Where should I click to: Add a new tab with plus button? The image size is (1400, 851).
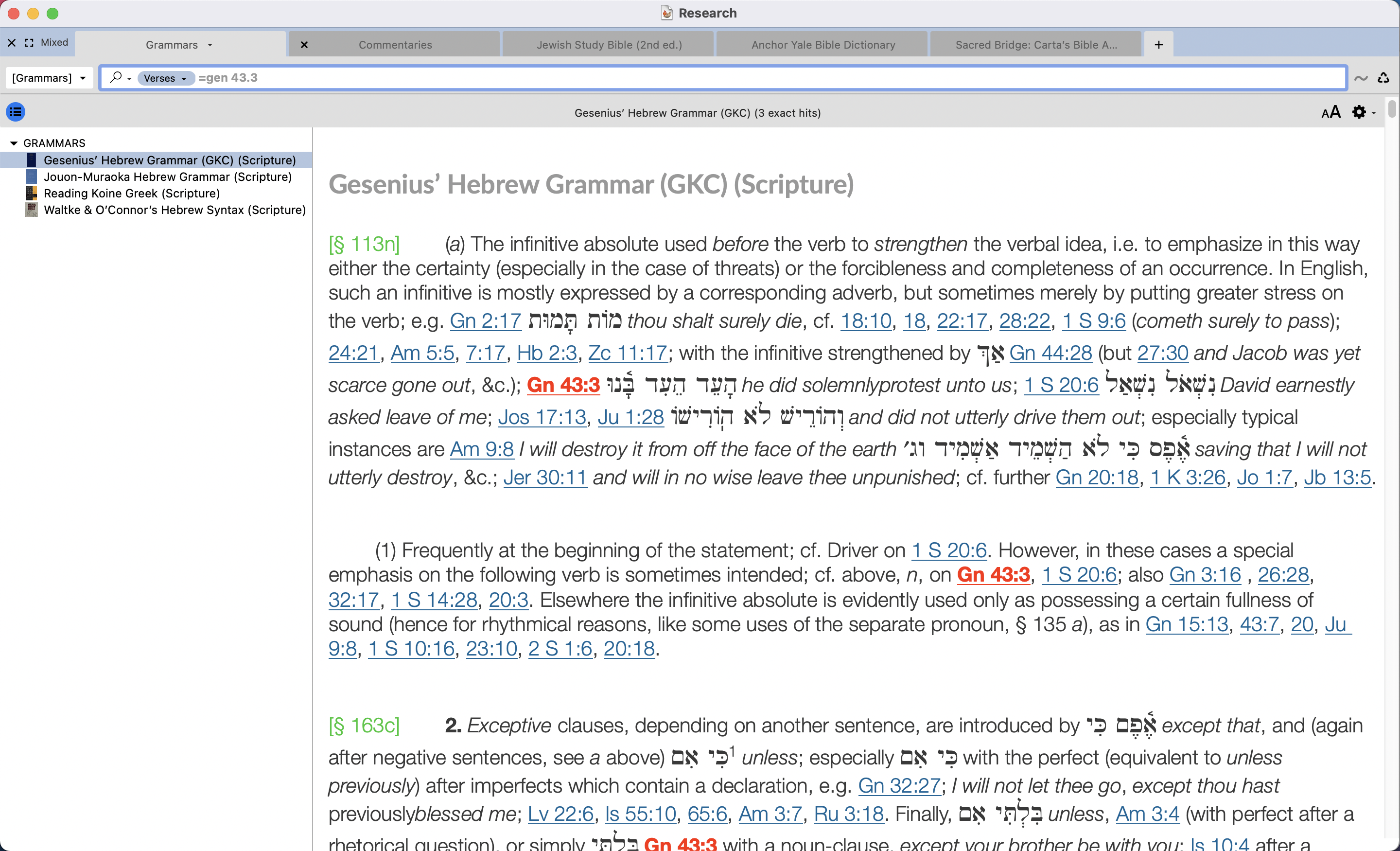click(1158, 44)
